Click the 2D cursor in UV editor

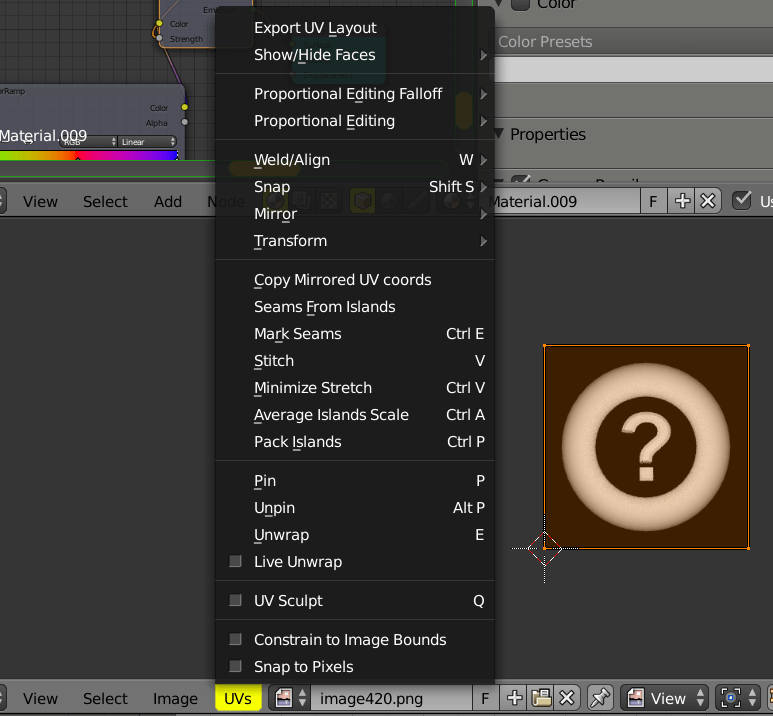[x=544, y=548]
